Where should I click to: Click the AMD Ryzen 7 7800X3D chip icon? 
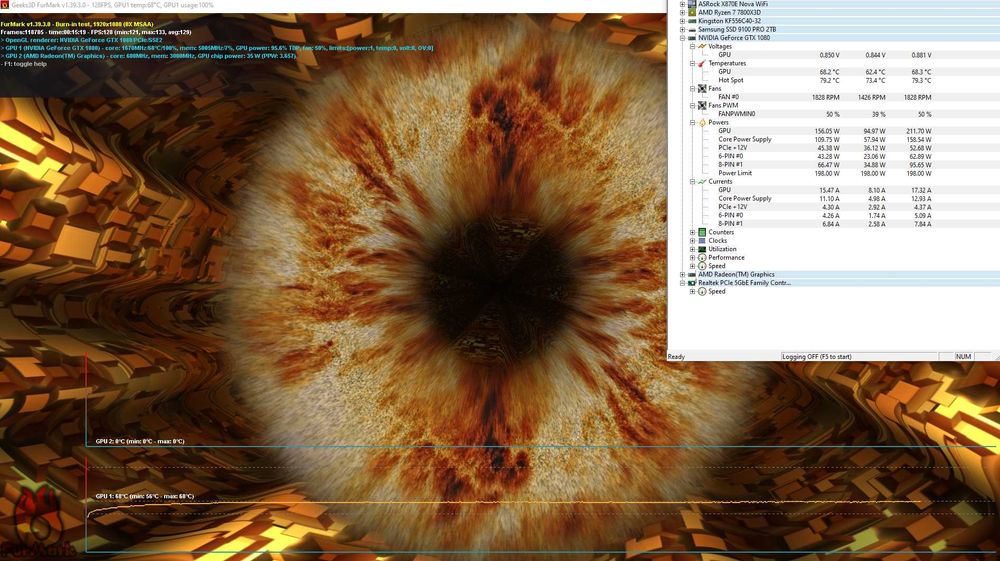click(x=692, y=12)
